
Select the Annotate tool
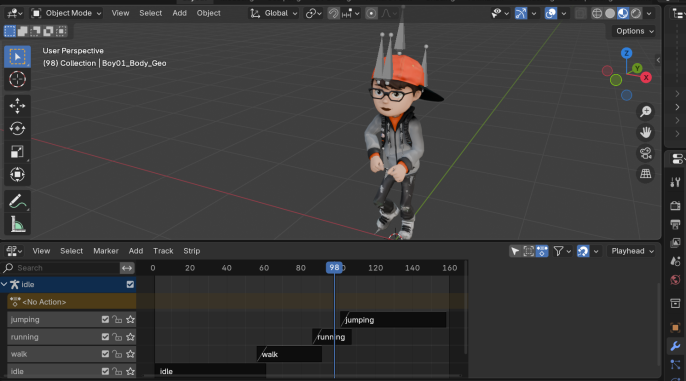(18, 202)
